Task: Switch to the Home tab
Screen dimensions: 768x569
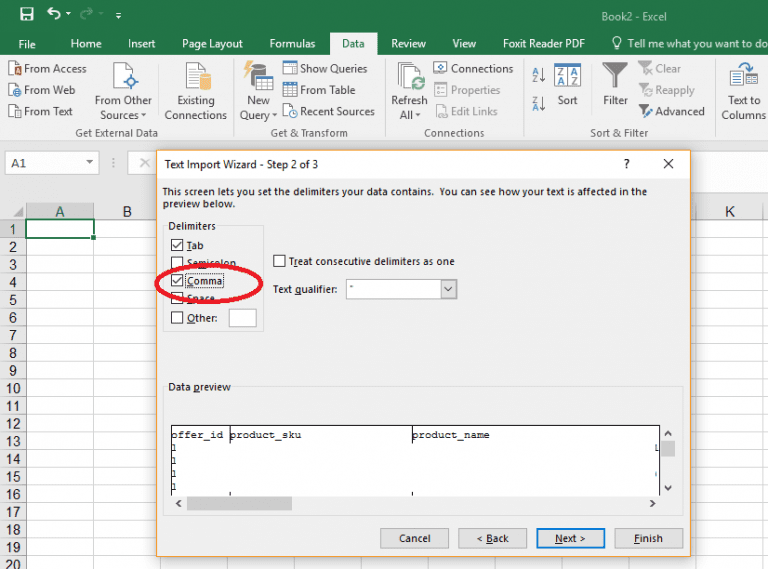Action: [x=86, y=44]
